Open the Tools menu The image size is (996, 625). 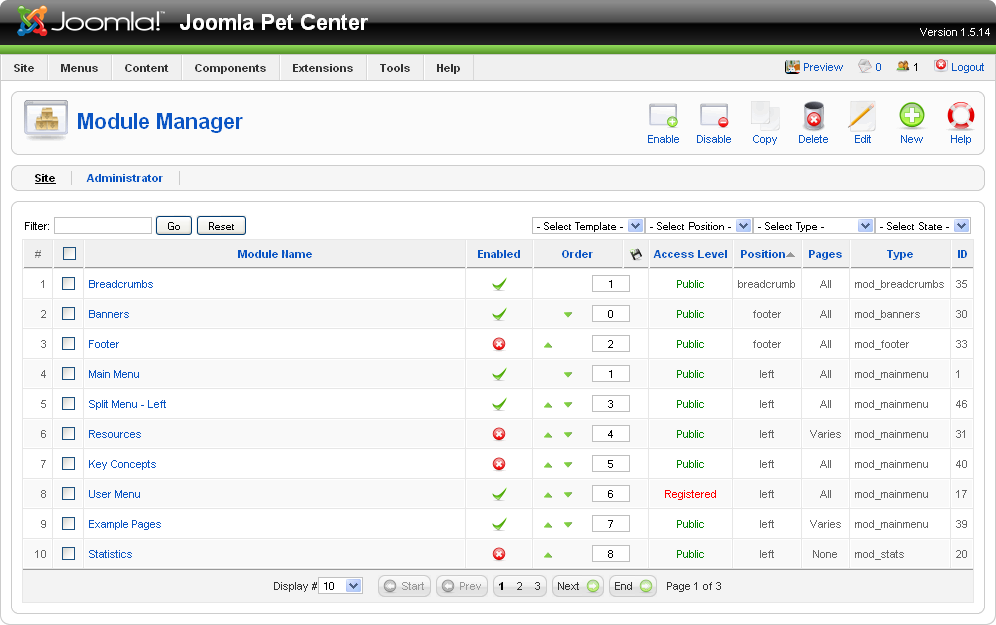coord(394,68)
